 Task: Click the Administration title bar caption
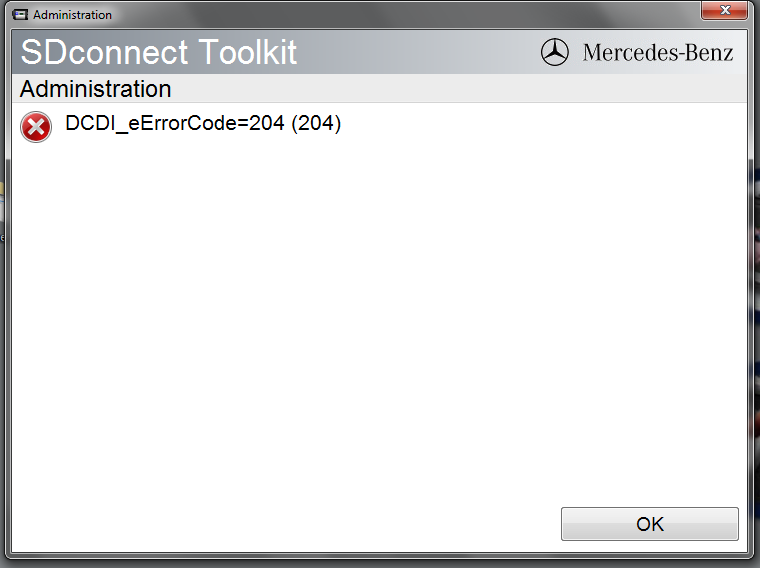coord(72,15)
